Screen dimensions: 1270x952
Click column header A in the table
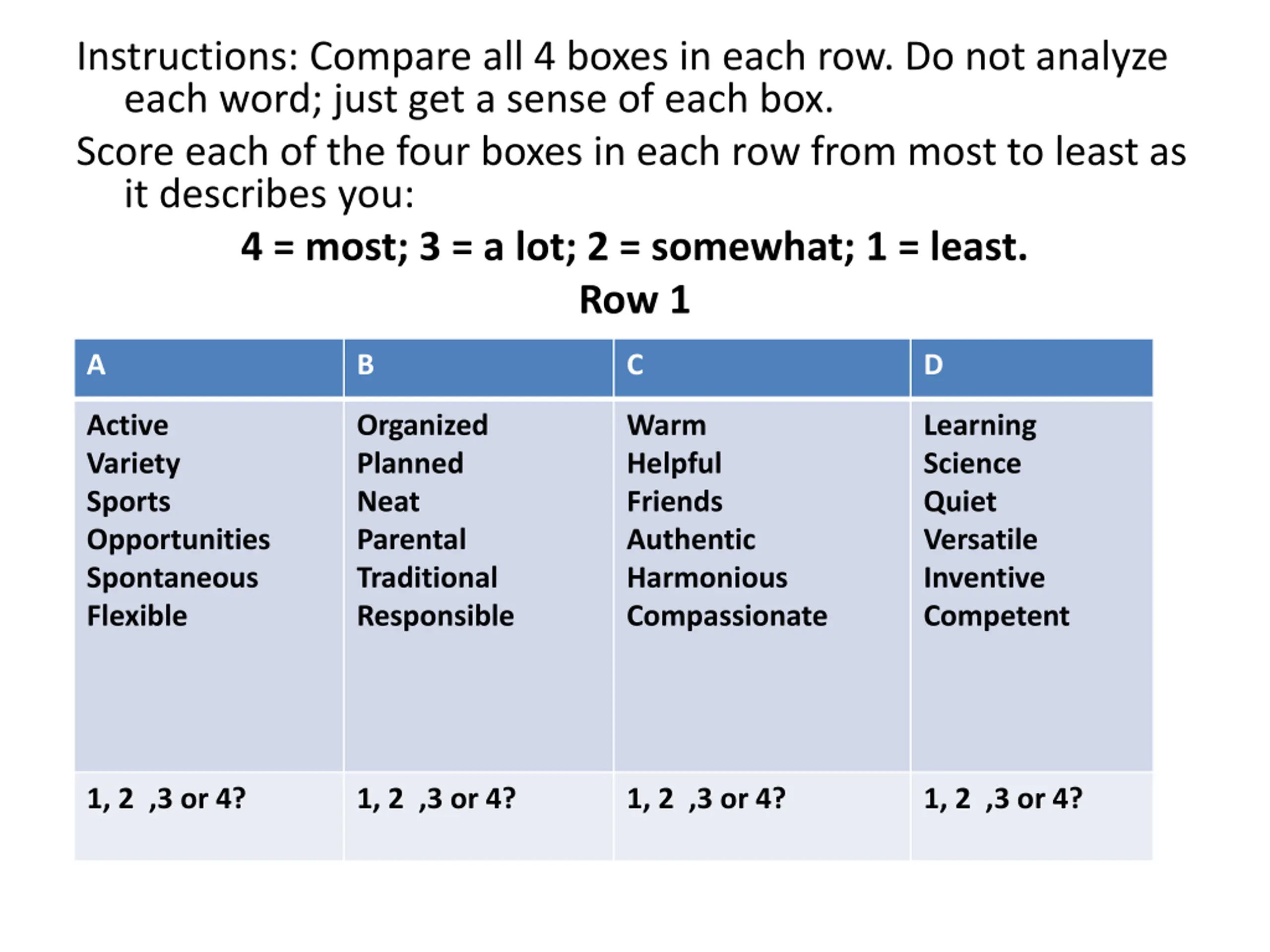[x=208, y=367]
